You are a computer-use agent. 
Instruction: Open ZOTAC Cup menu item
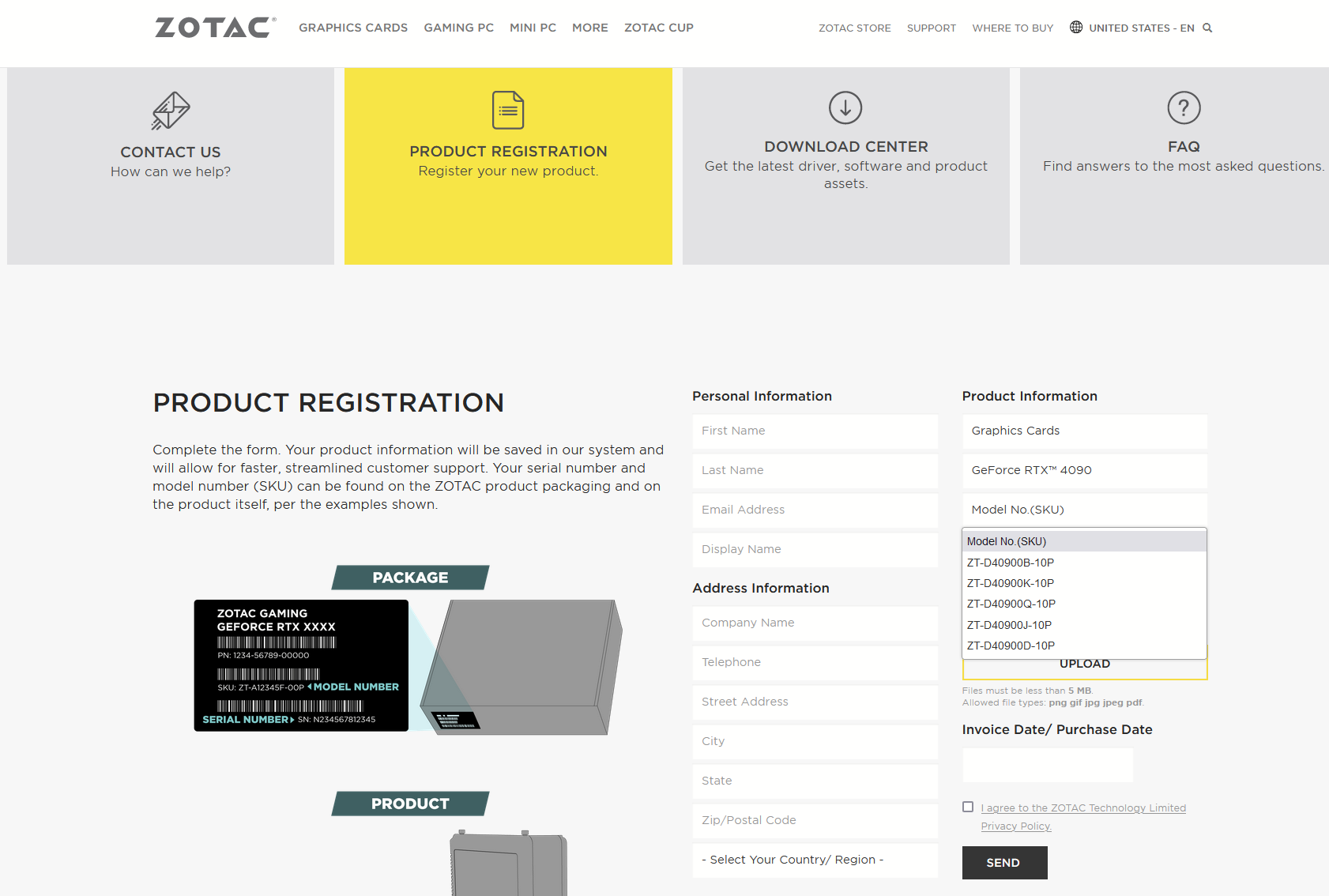tap(659, 28)
